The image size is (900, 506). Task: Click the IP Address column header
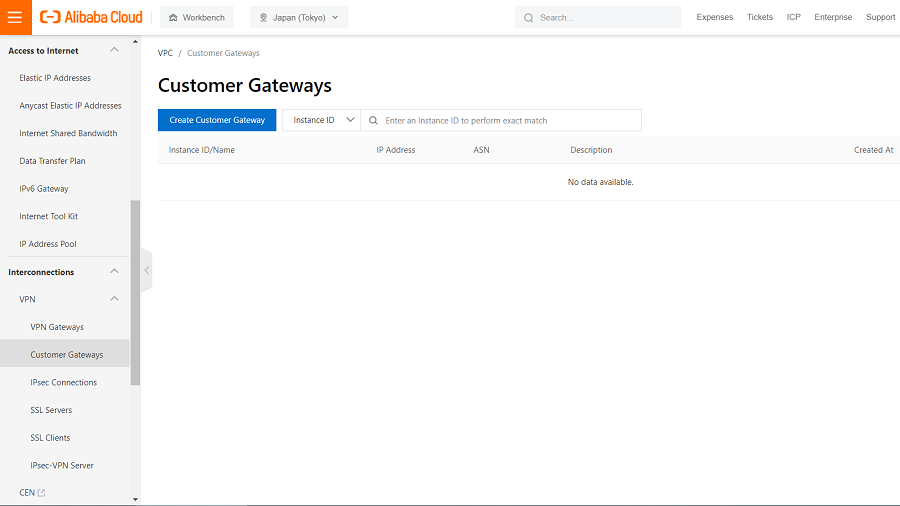pyautogui.click(x=395, y=150)
